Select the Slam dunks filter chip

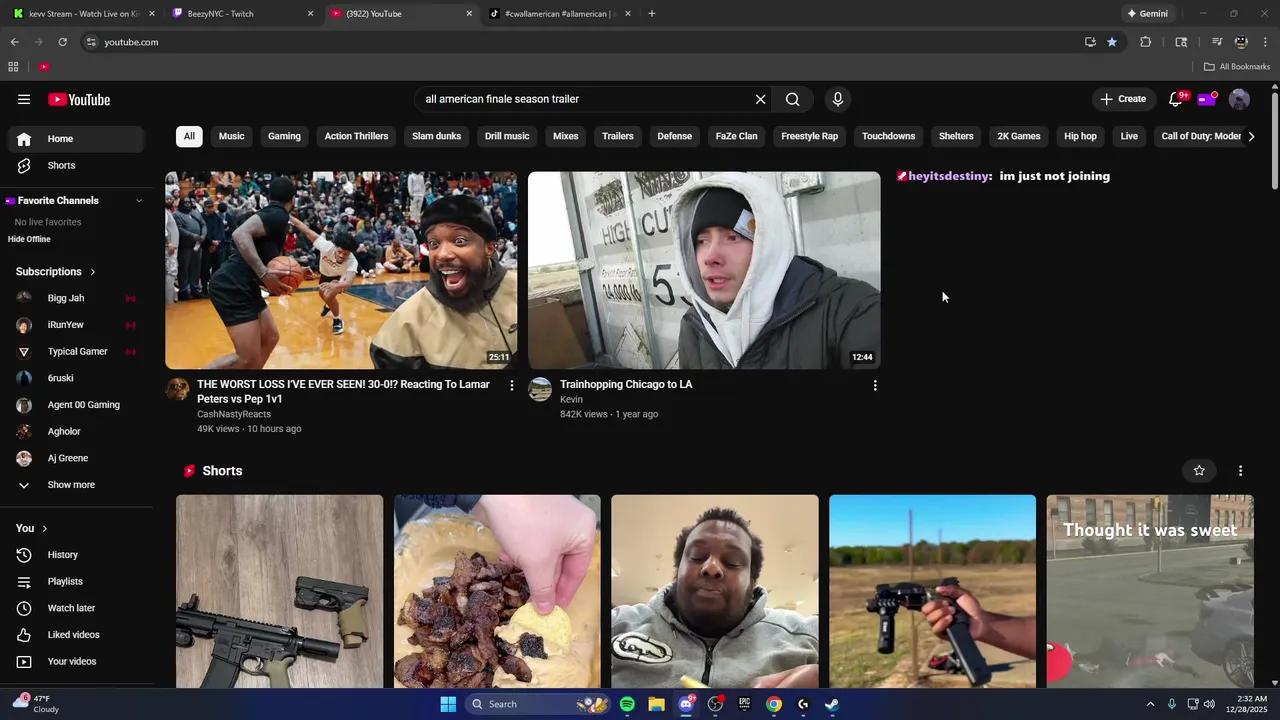pos(436,136)
